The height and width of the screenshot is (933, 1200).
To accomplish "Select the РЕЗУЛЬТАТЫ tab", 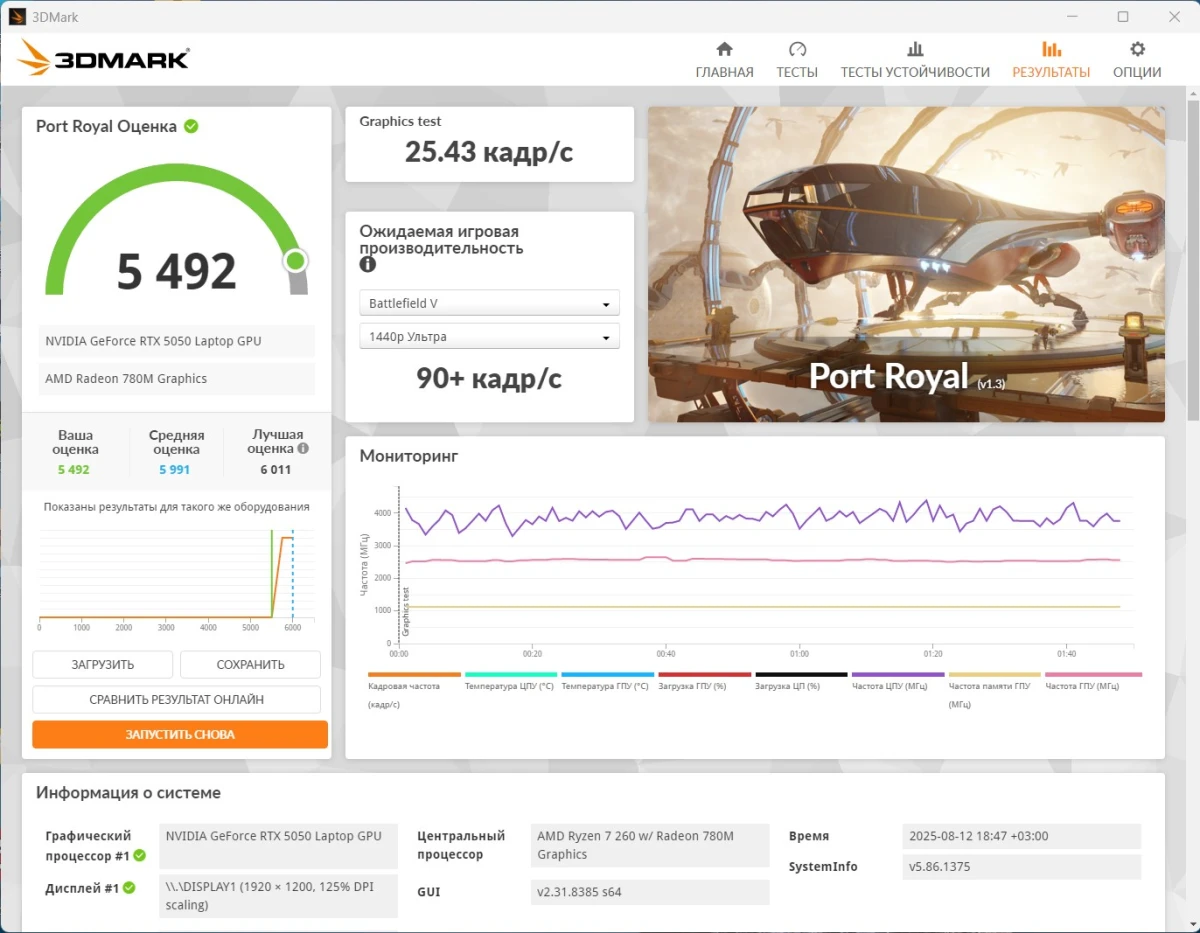I will [1051, 61].
